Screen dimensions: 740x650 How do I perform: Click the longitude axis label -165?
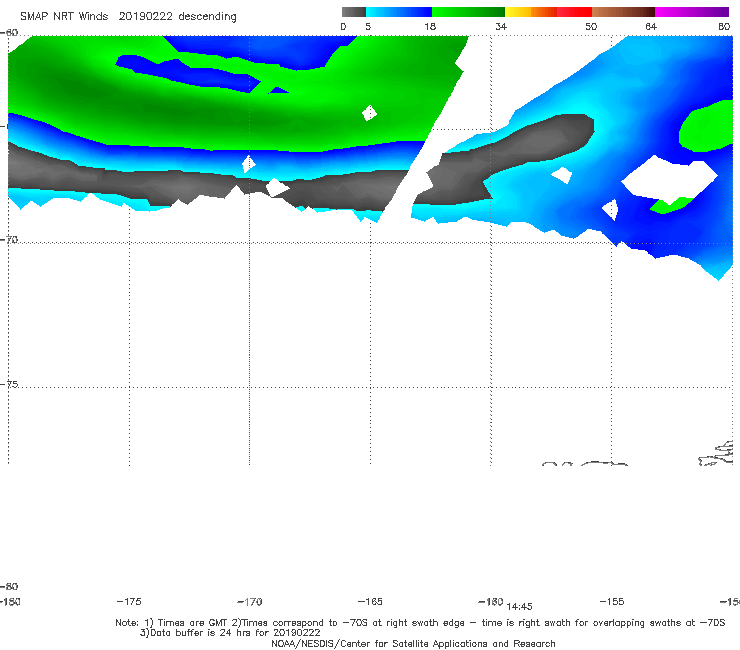click(x=370, y=601)
